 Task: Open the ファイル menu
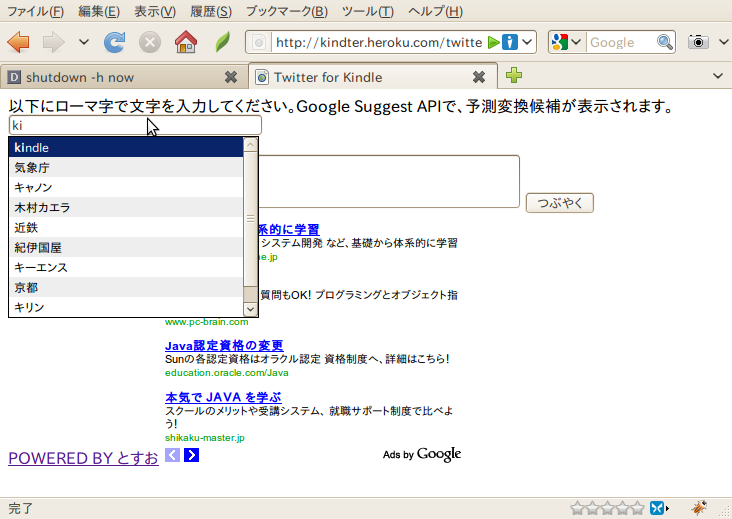point(35,11)
